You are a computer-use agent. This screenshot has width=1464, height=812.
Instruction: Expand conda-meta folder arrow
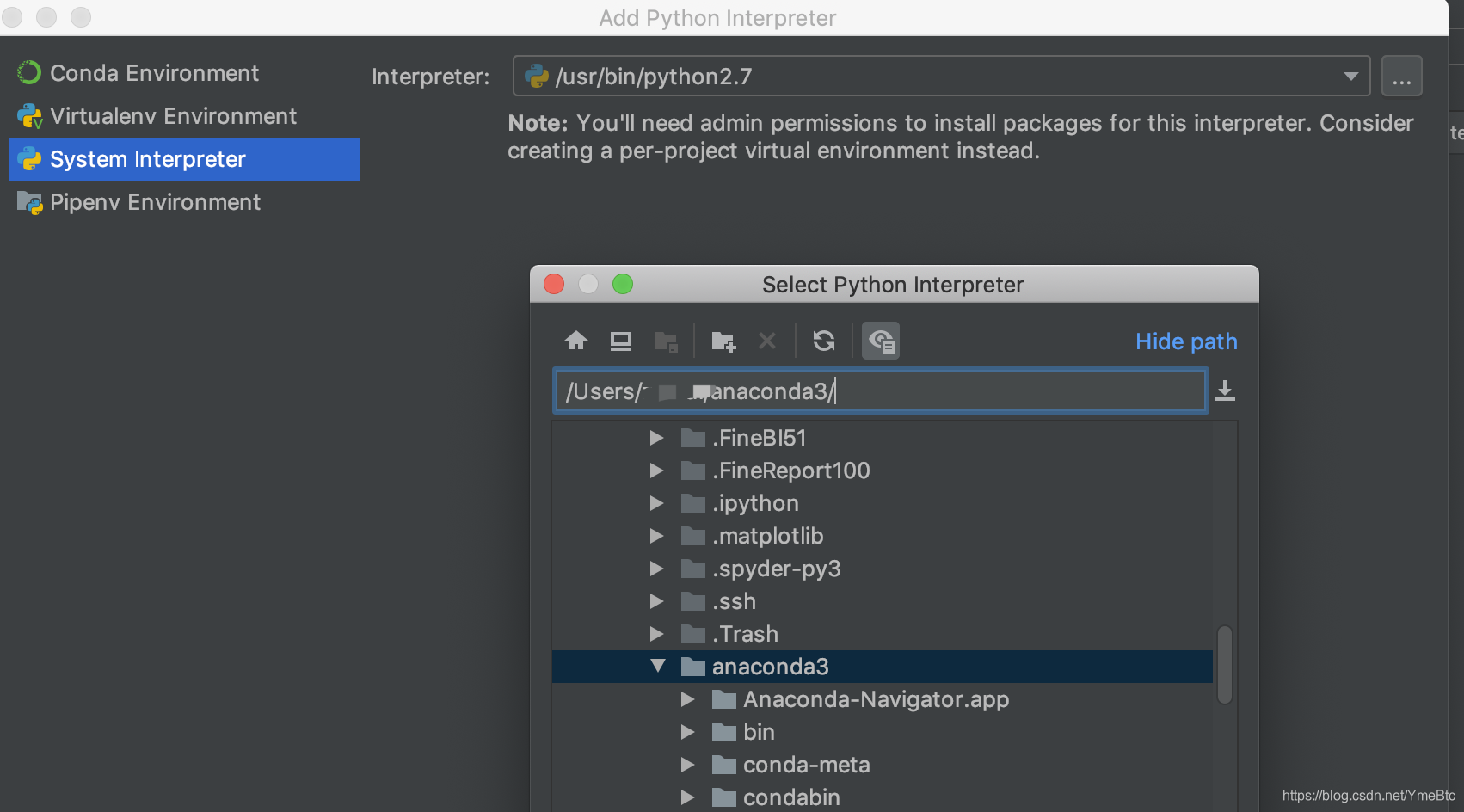(x=687, y=765)
